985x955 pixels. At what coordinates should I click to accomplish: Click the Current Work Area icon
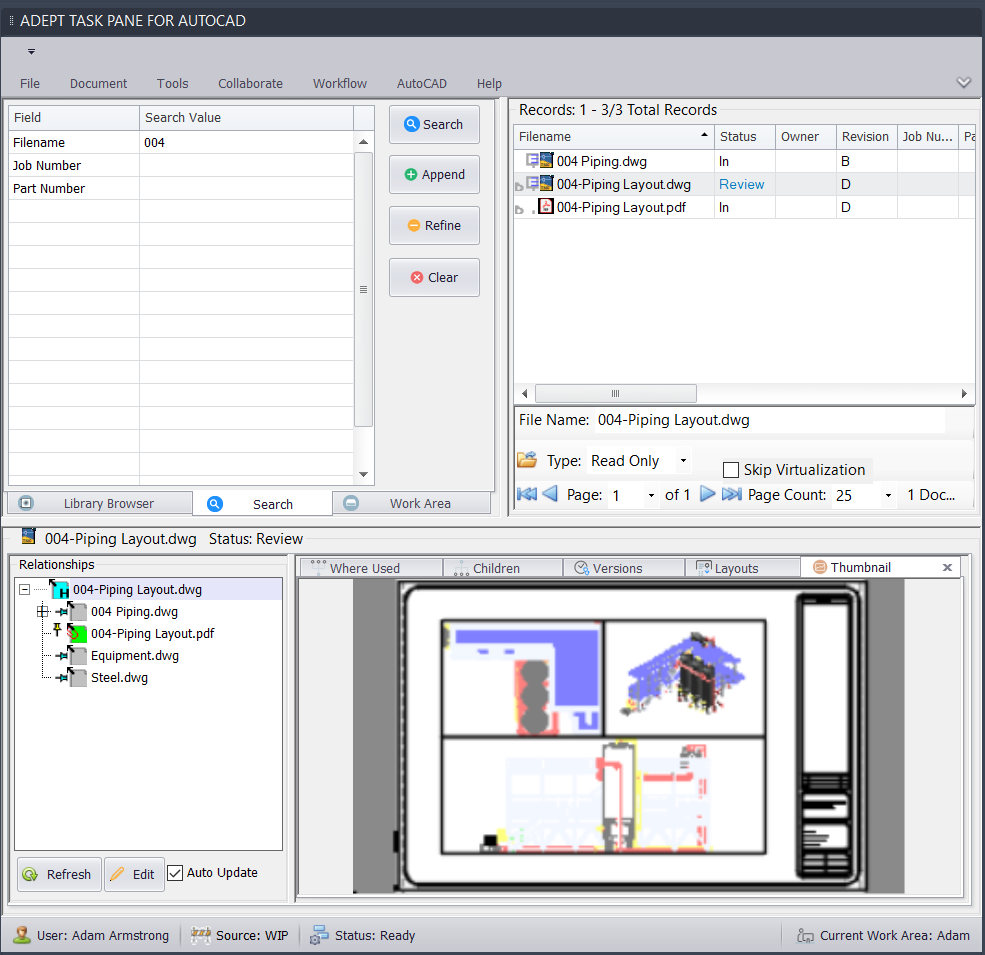805,936
